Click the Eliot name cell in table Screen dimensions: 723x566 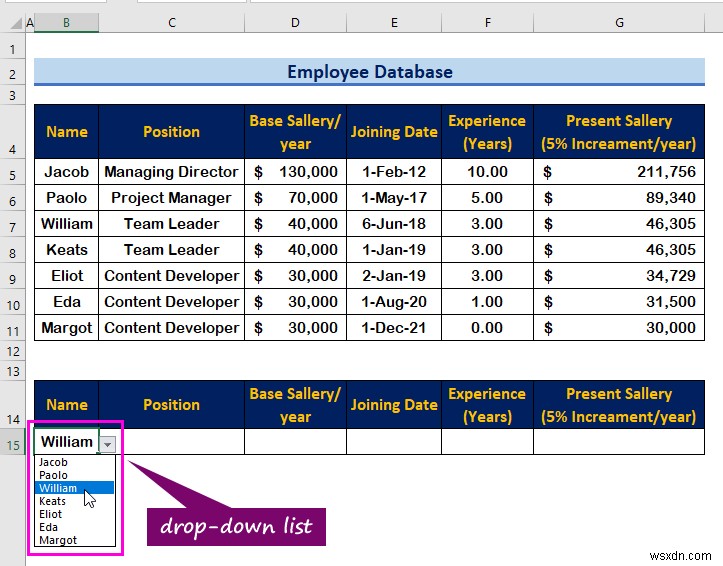coord(66,276)
